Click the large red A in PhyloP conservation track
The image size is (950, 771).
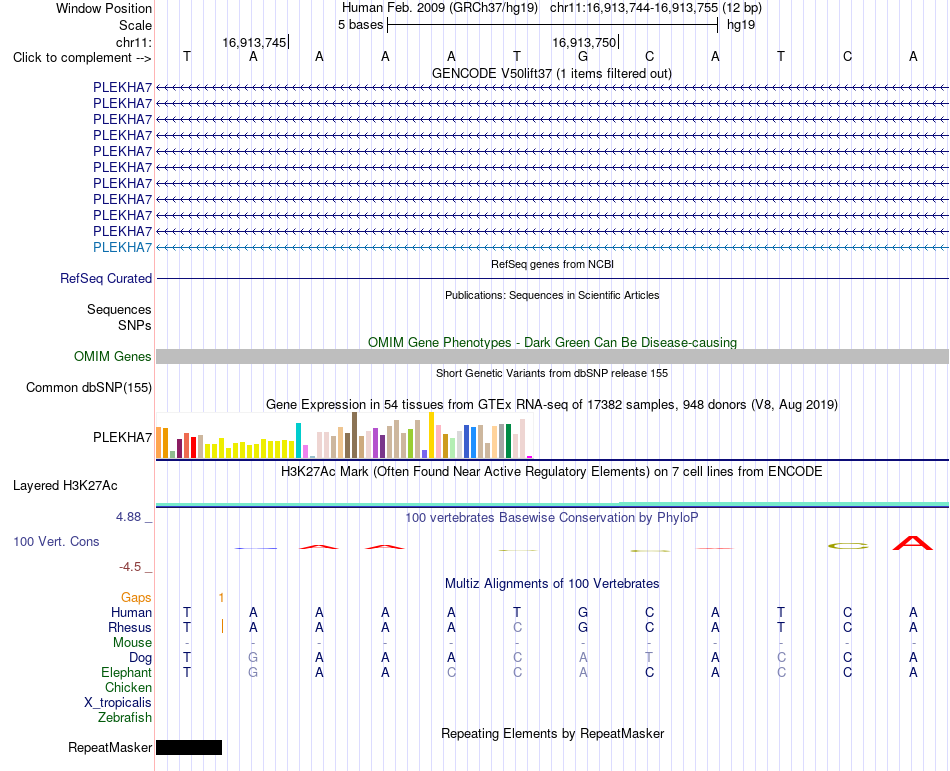pyautogui.click(x=912, y=543)
